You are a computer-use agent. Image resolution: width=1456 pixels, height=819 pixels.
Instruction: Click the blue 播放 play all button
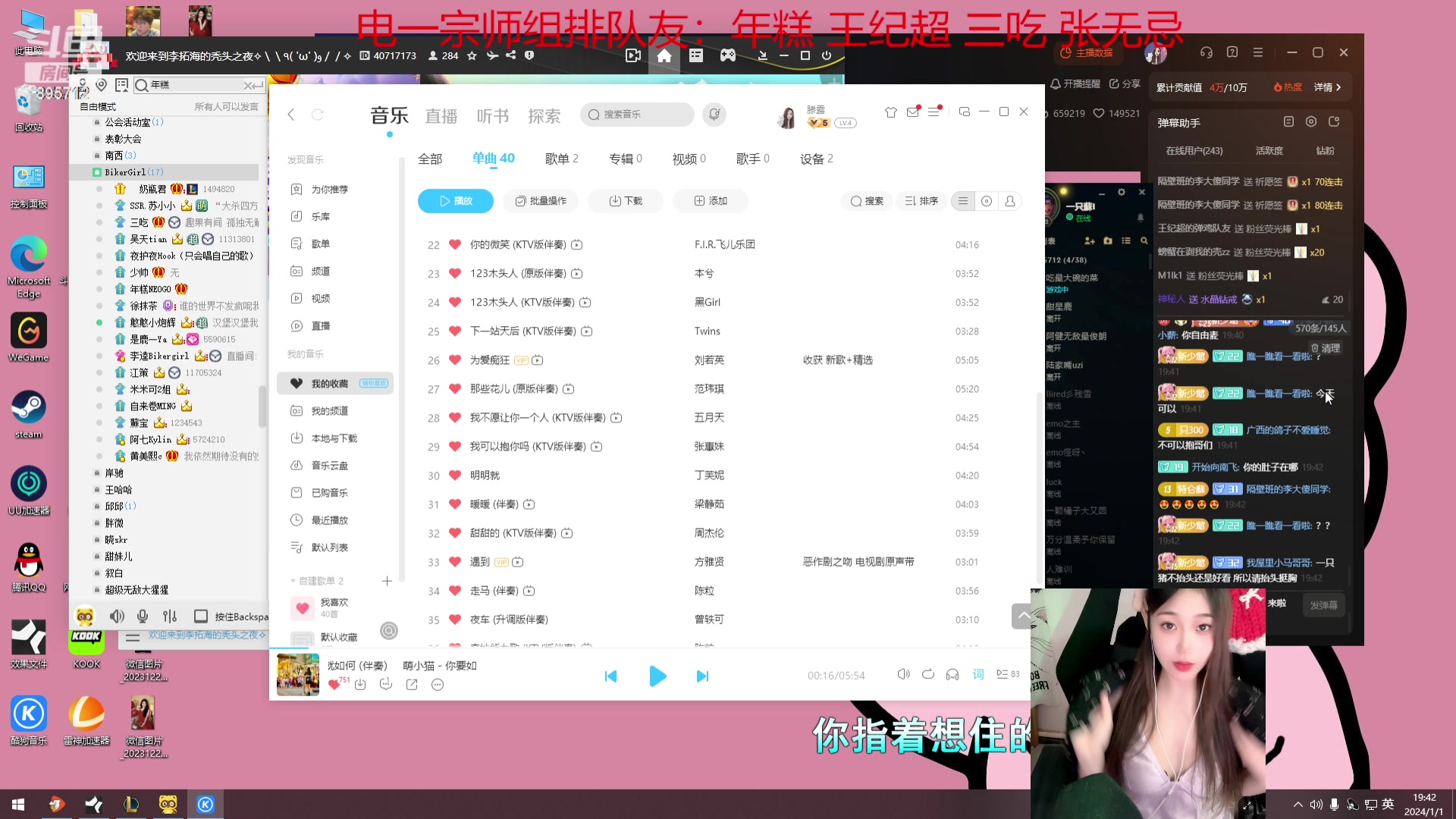tap(455, 201)
